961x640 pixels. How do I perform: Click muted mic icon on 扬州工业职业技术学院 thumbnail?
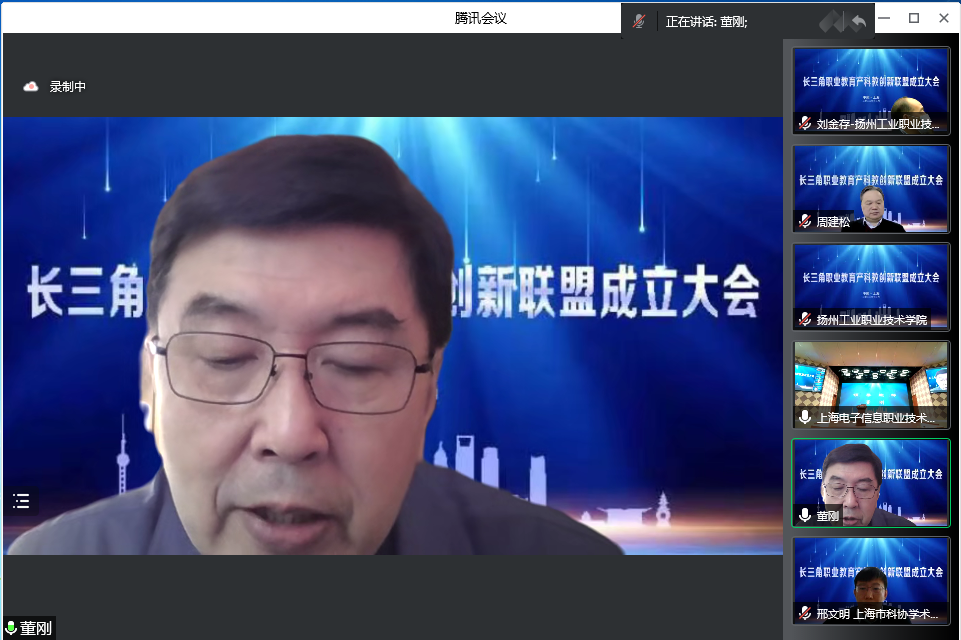pos(805,320)
